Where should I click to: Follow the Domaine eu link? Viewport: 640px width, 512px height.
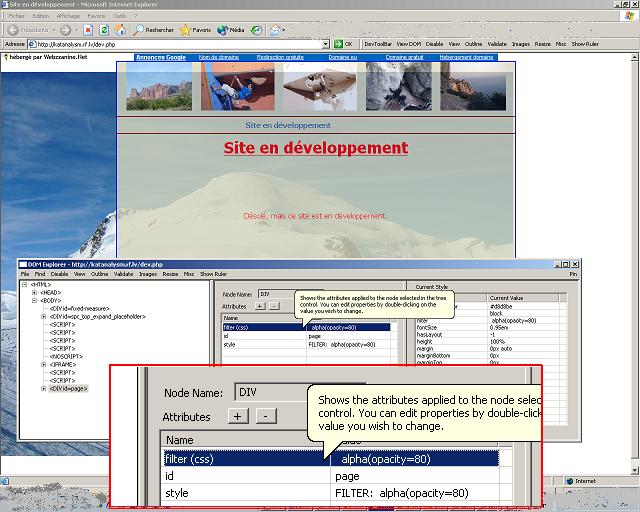click(x=342, y=57)
